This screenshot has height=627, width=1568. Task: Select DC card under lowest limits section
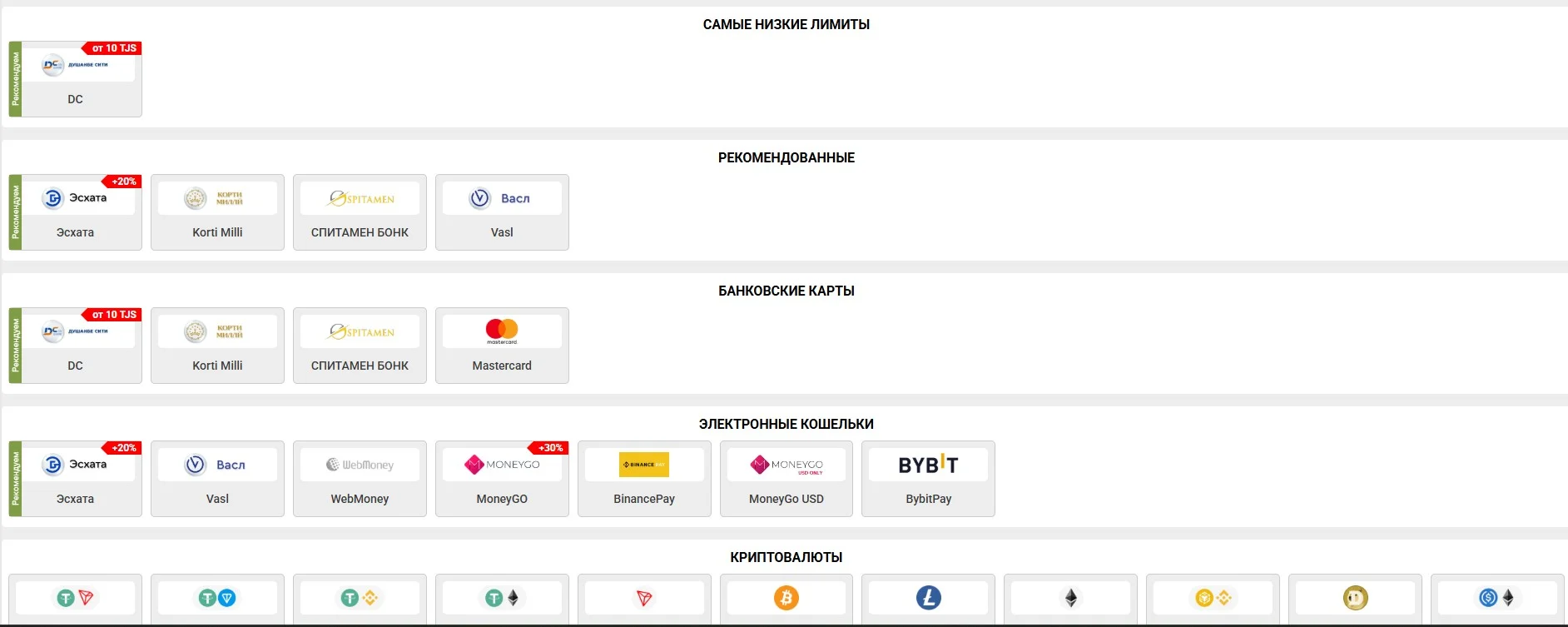tap(76, 79)
